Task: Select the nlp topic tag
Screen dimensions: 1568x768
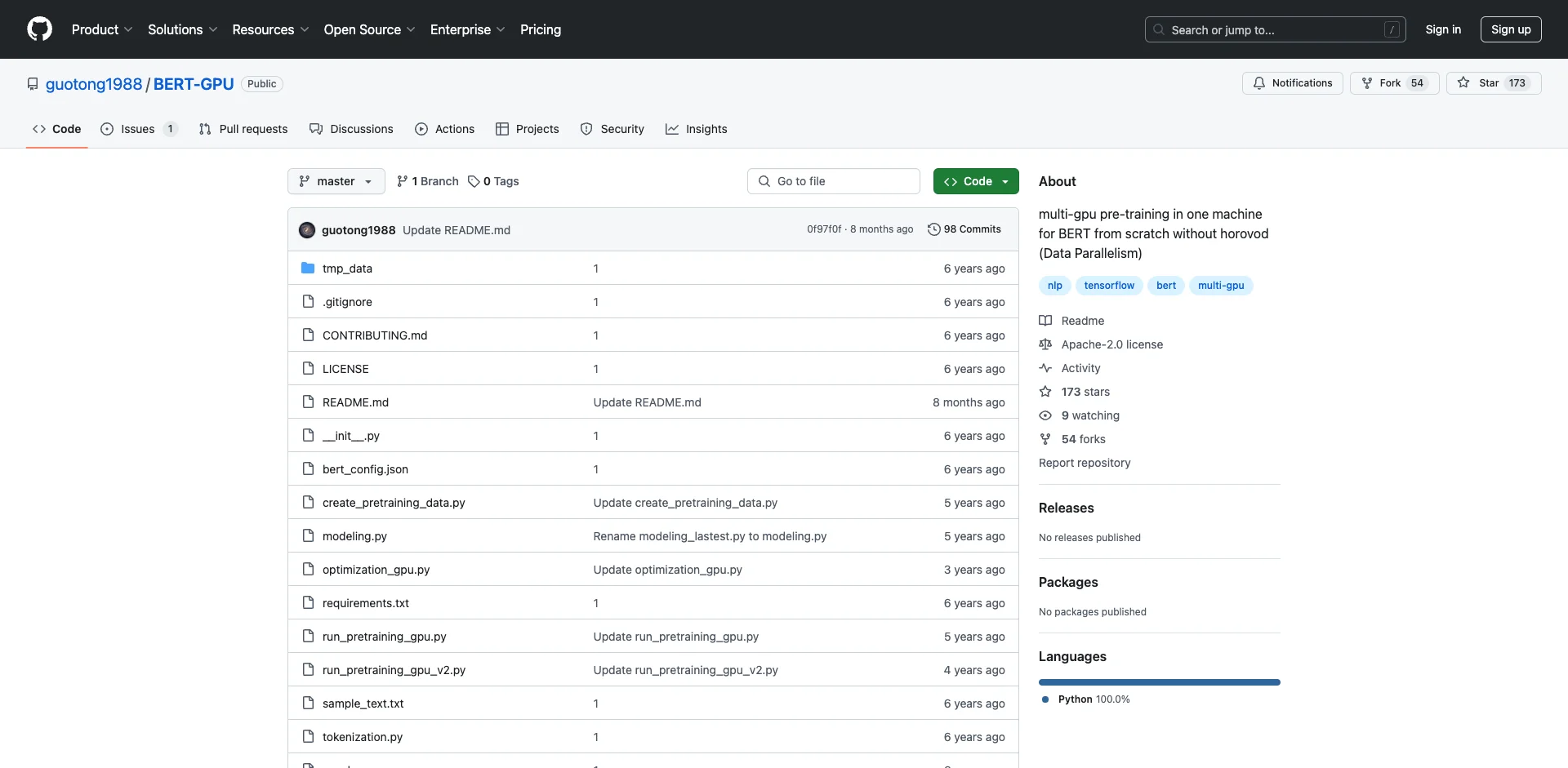Action: 1055,286
